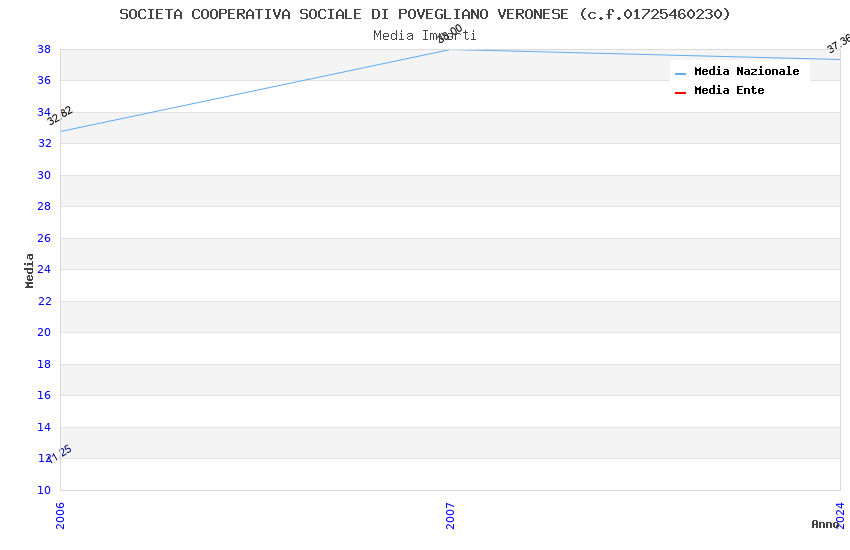This screenshot has height=550, width=850.
Task: Click the y-axis value 32
Action: tap(44, 143)
